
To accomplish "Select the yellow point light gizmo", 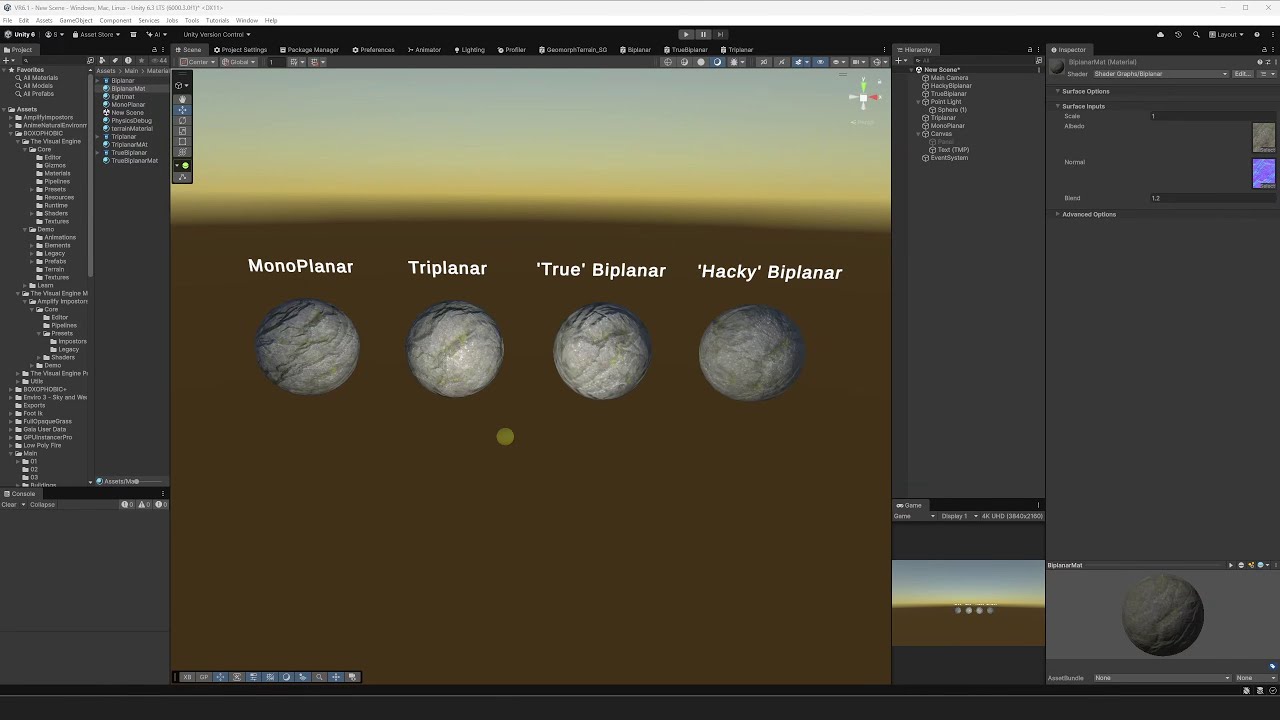I will (505, 437).
